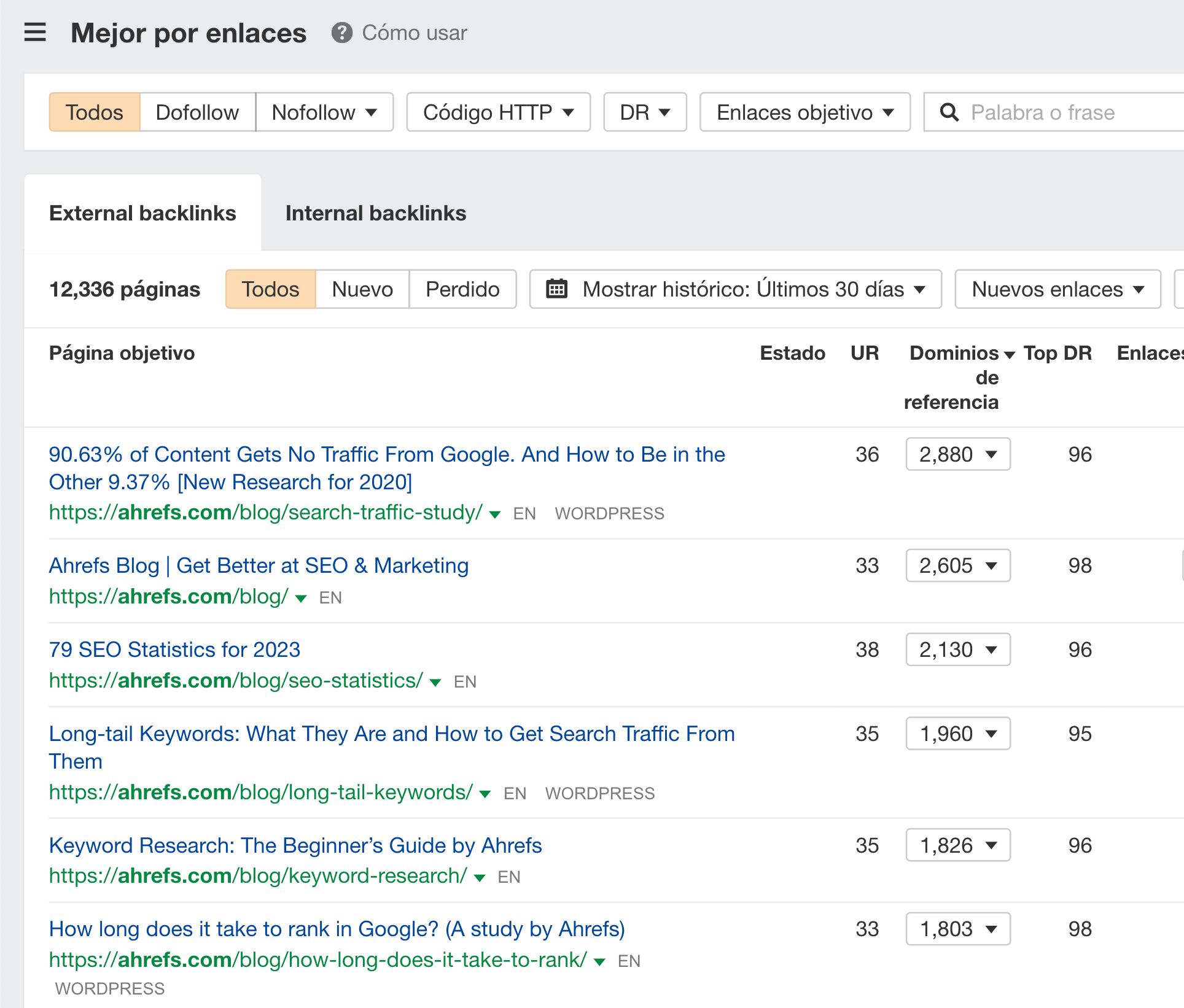
Task: Click the calendar icon in the history filter
Action: (x=558, y=289)
